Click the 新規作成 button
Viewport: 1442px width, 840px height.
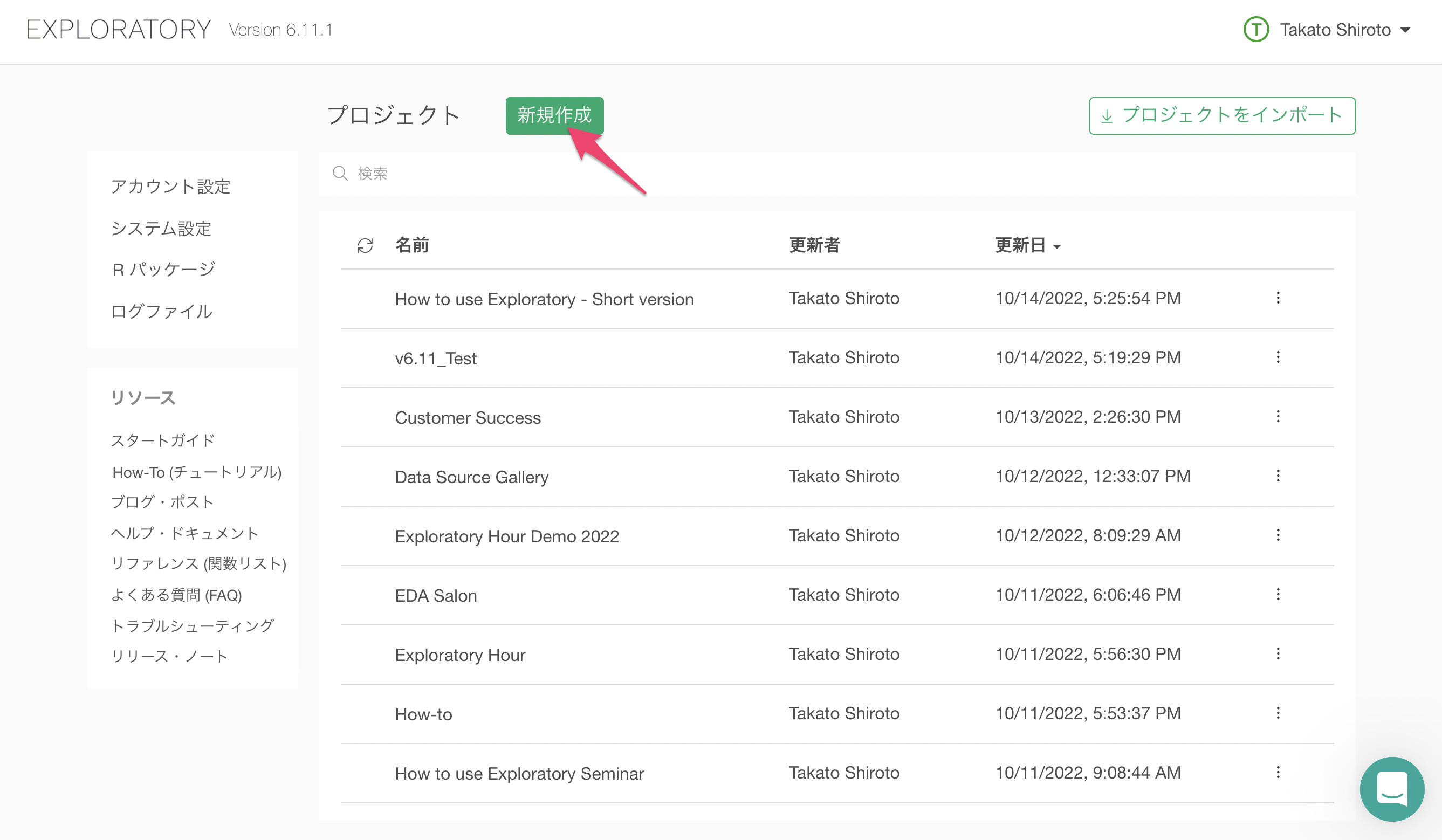point(554,115)
